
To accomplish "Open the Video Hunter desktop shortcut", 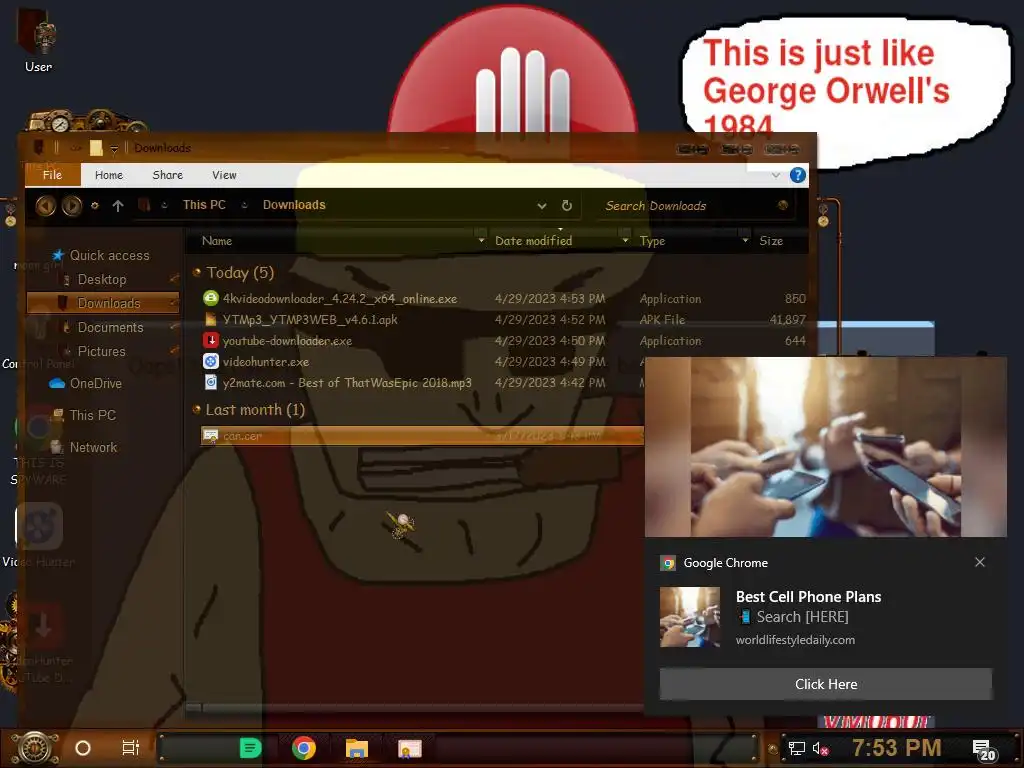I will [38, 534].
